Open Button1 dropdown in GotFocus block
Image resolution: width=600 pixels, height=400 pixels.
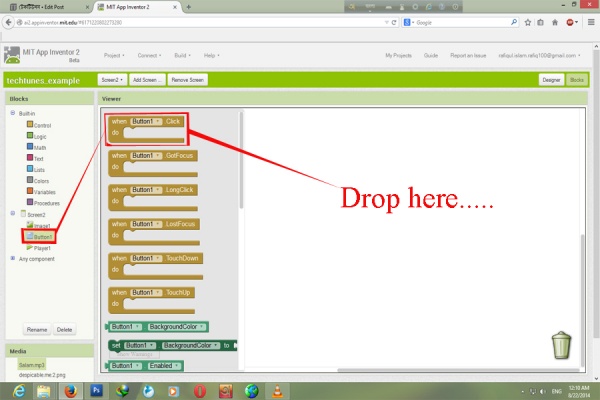pyautogui.click(x=146, y=155)
